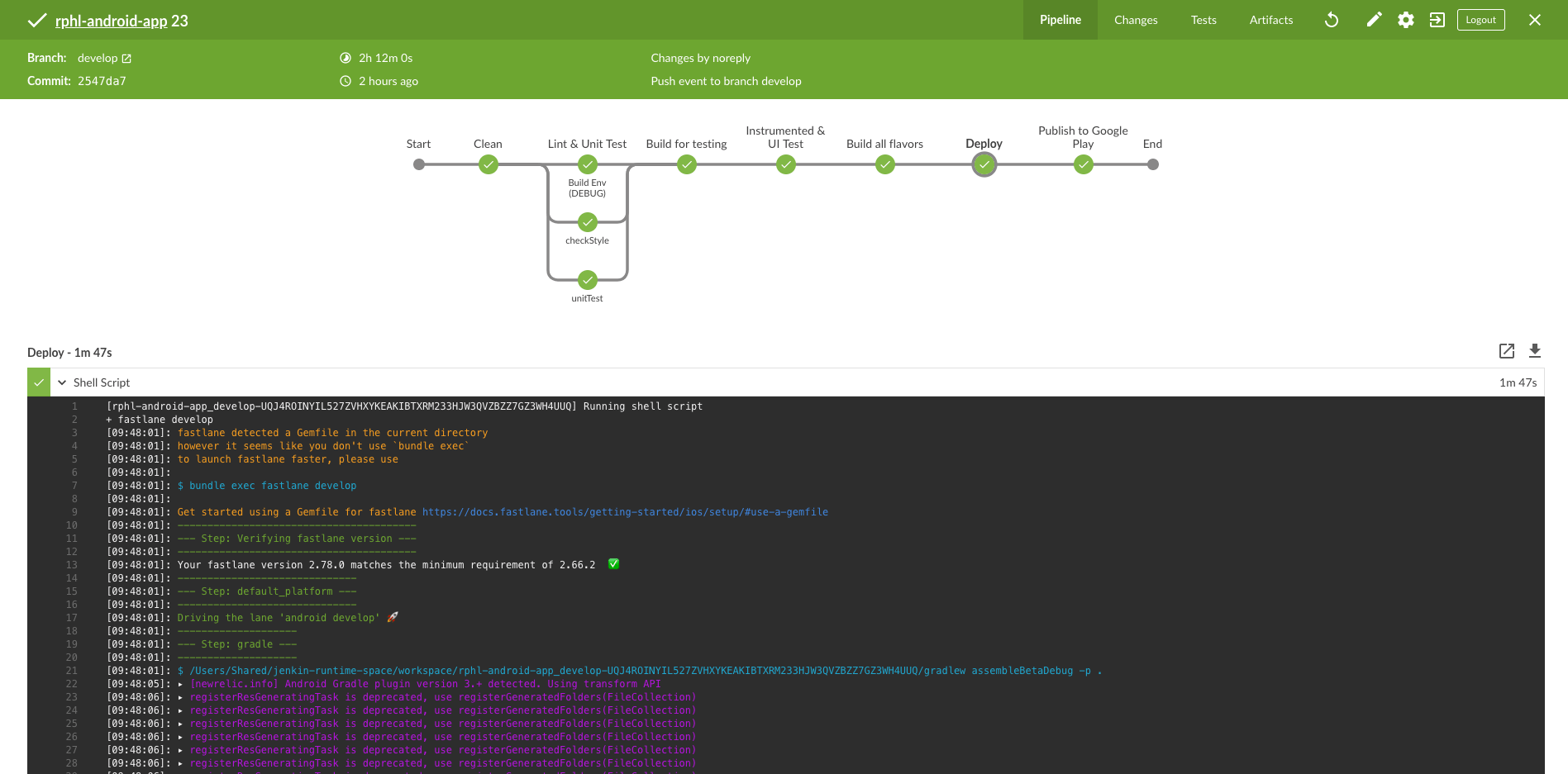Image resolution: width=1568 pixels, height=774 pixels.
Task: Click the go to classic exit icon
Action: coord(1437,20)
